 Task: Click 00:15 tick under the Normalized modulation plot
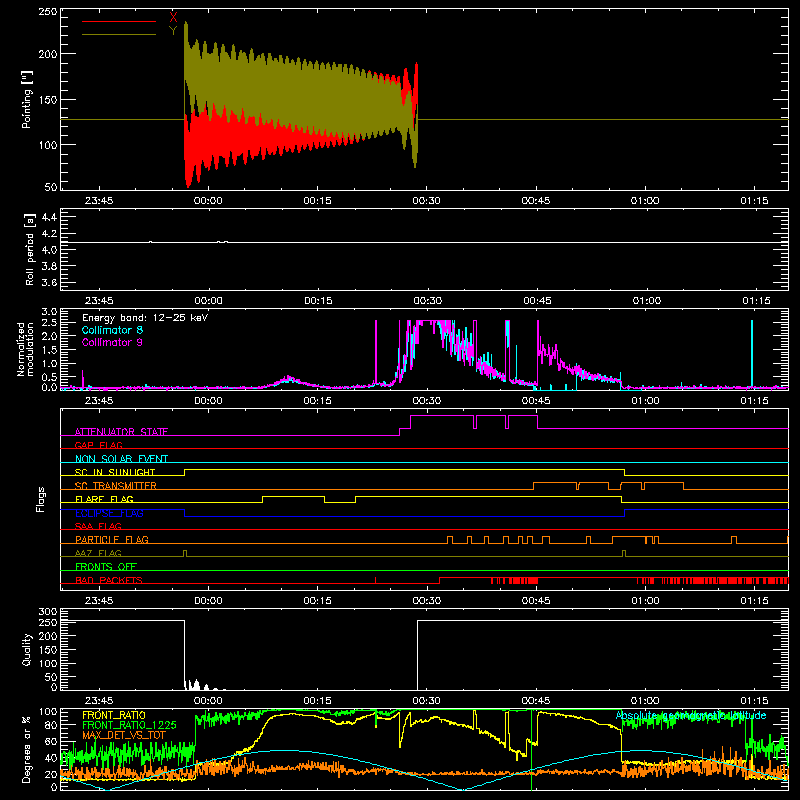click(317, 401)
